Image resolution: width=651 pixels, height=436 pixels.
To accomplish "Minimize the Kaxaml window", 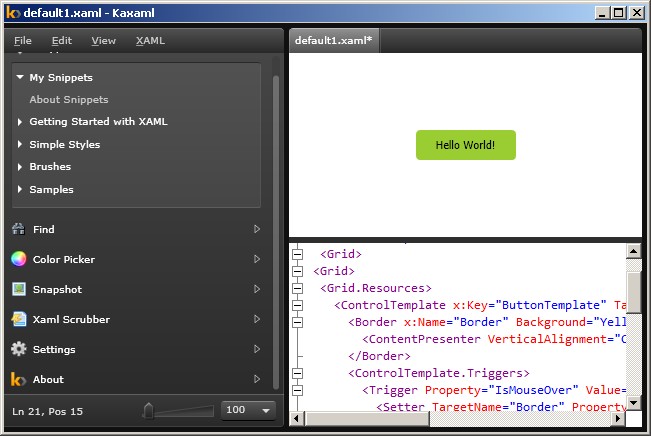I will coord(602,13).
